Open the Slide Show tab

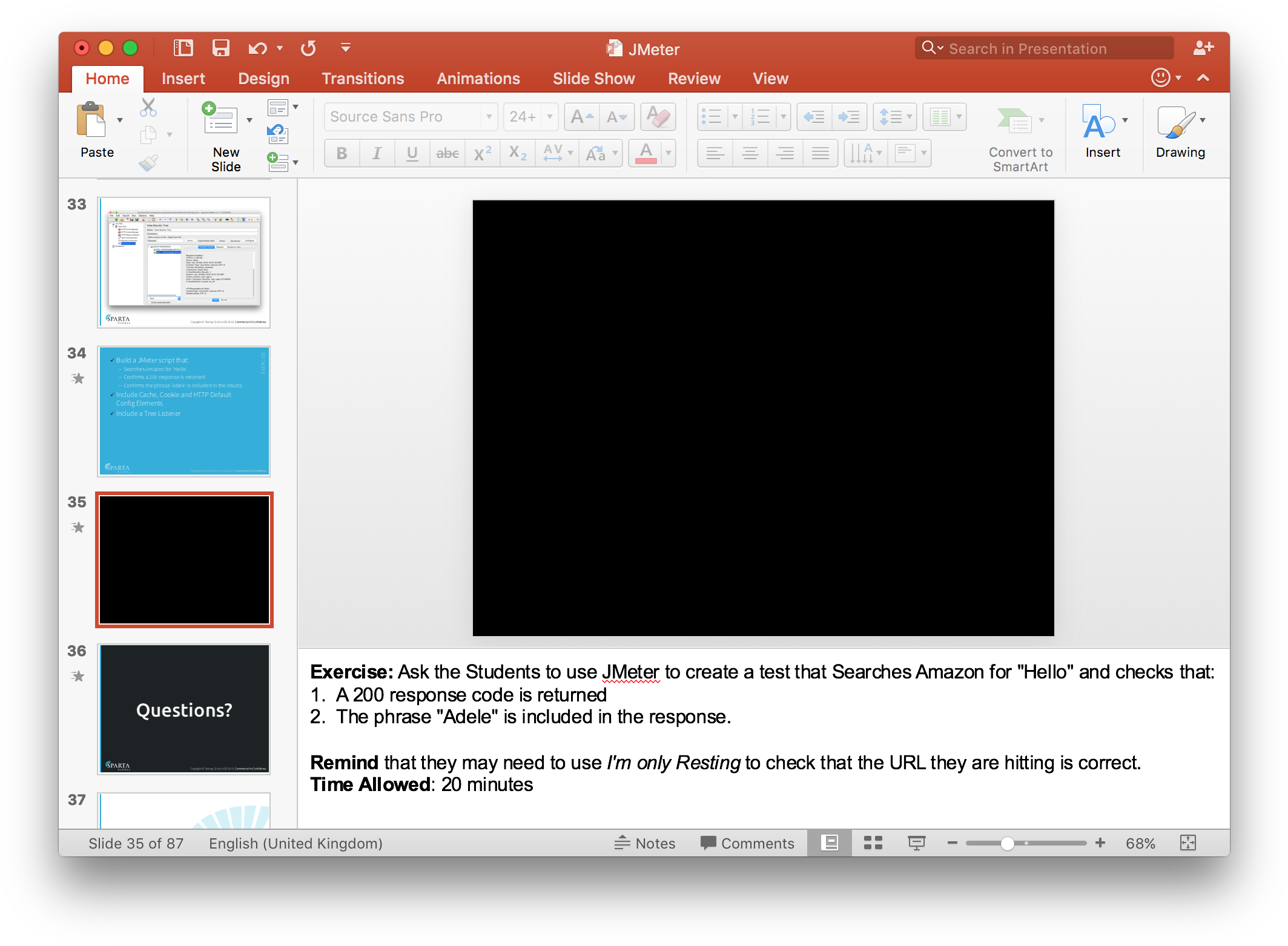click(593, 79)
